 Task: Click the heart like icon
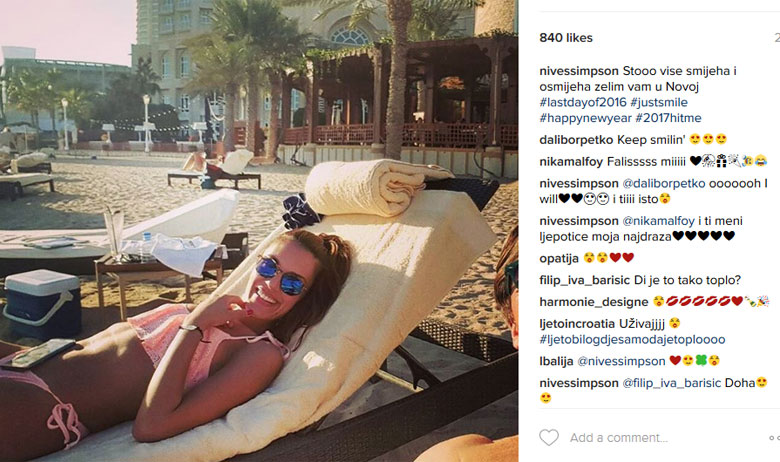click(x=549, y=438)
